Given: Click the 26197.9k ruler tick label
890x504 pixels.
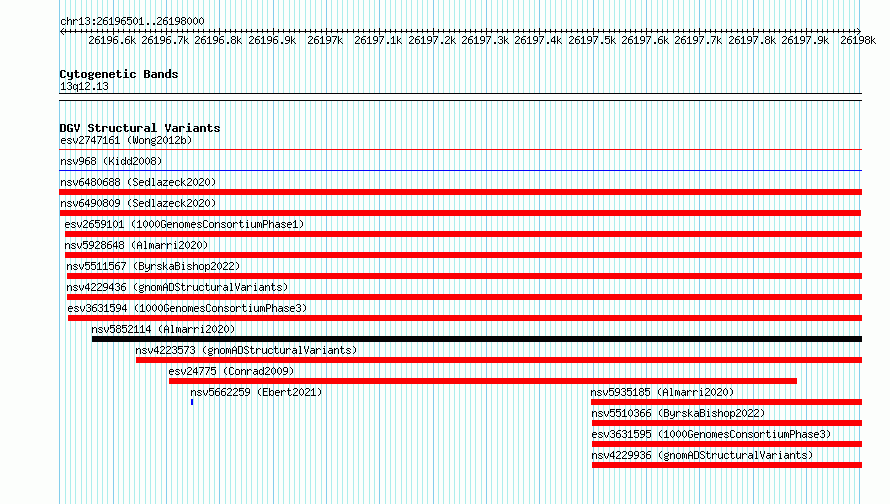Looking at the screenshot, I should point(805,41).
